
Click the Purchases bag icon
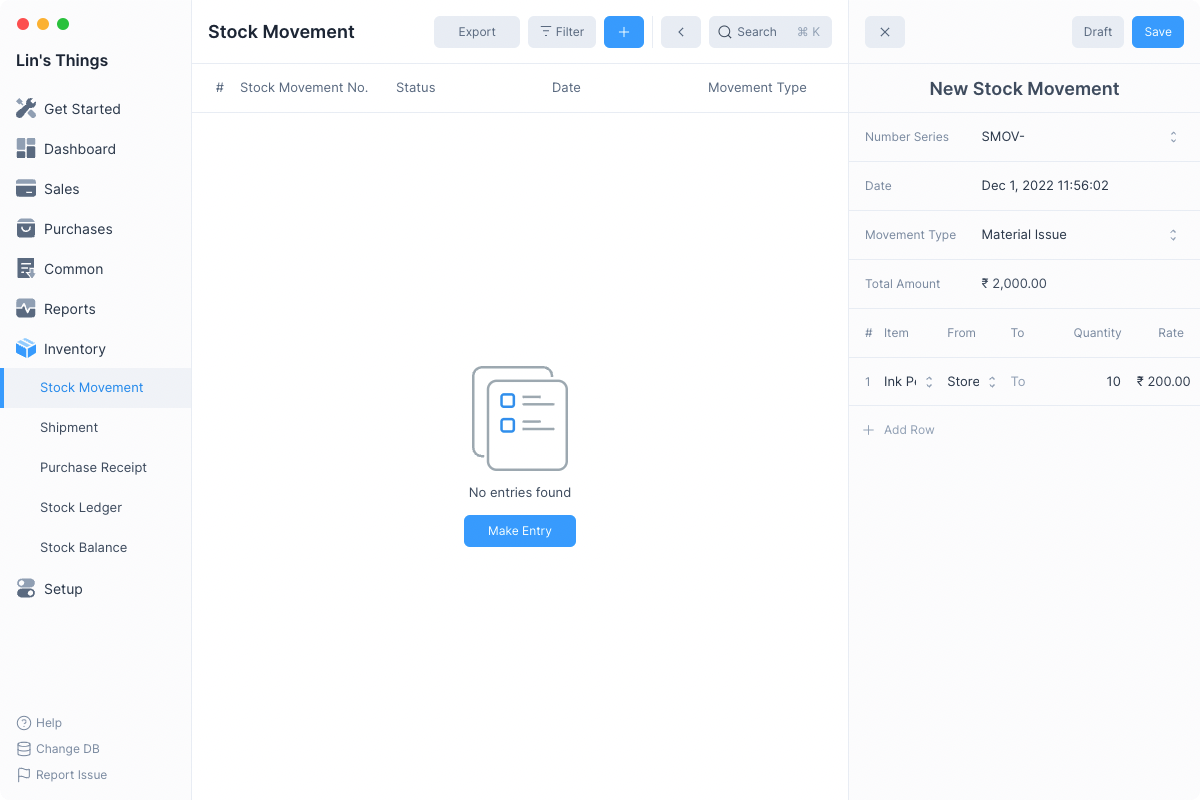[x=26, y=229]
